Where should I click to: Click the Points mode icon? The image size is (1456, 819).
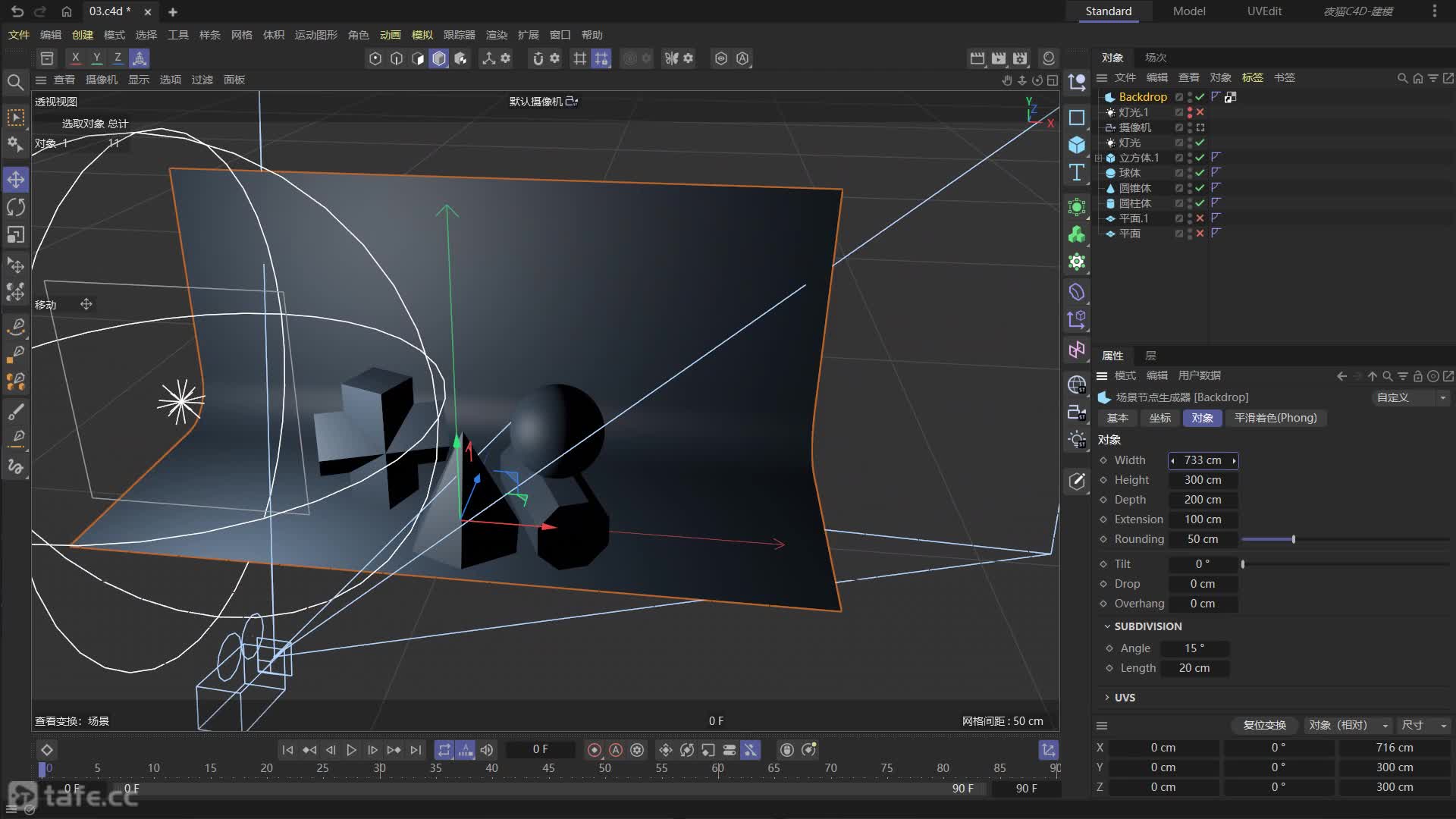375,58
